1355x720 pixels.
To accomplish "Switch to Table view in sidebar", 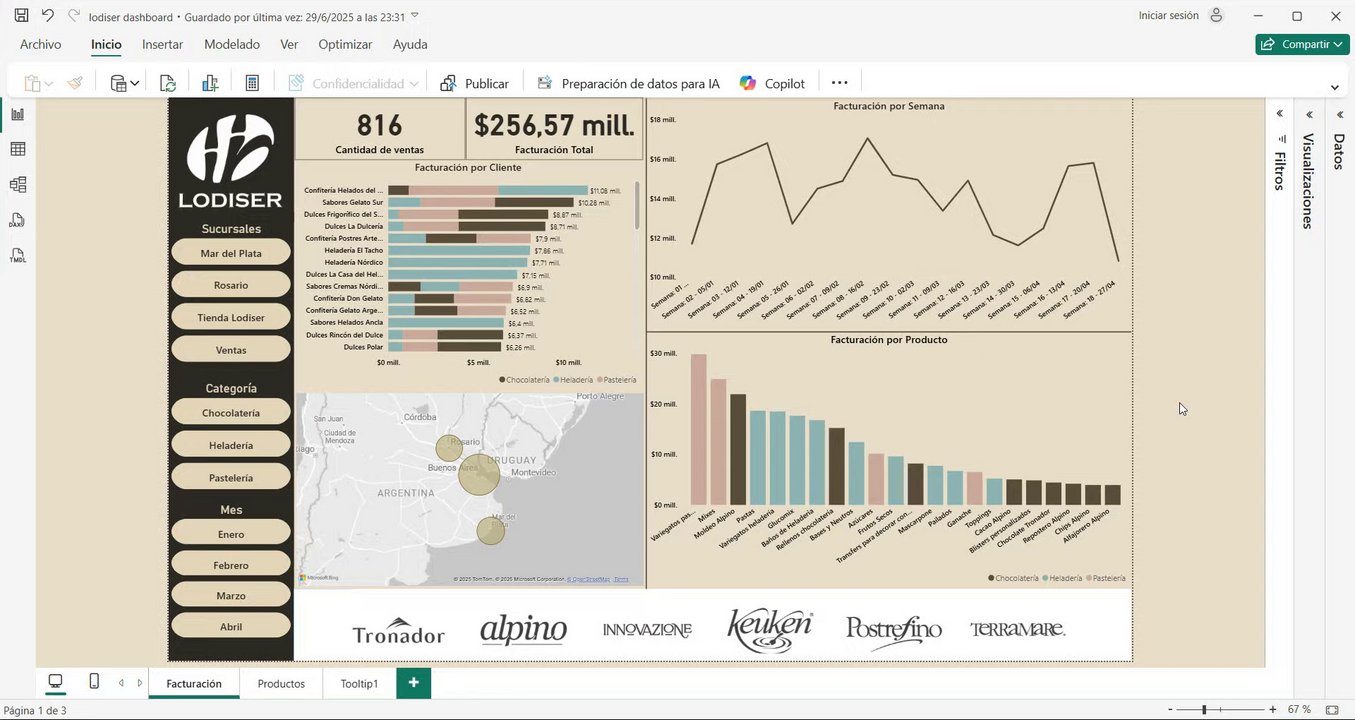I will pos(17,149).
